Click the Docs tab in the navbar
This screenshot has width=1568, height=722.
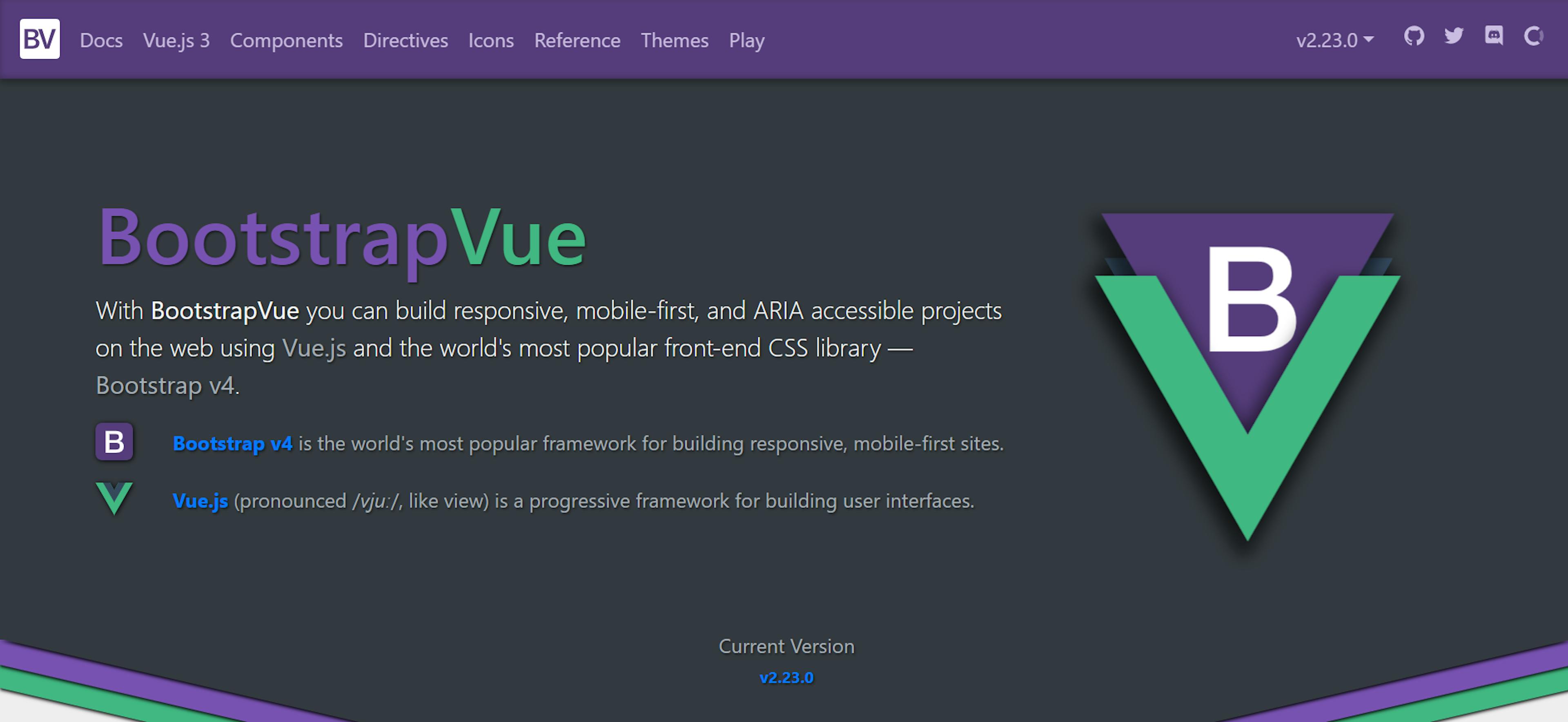pos(101,40)
